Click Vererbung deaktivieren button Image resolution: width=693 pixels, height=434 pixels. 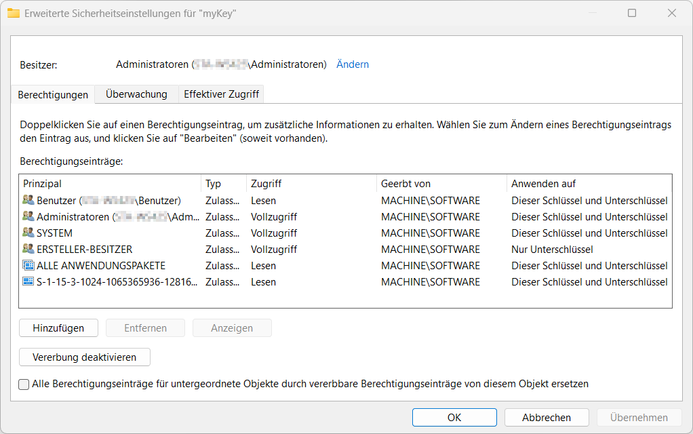coord(85,357)
